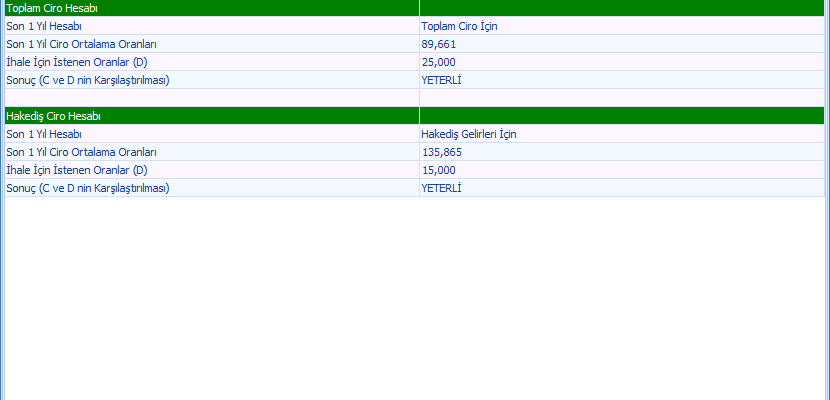Image resolution: width=830 pixels, height=400 pixels.
Task: Click Son 1 Yıl Ciro Ortalama Oranları beside 89,661
Action: point(81,44)
